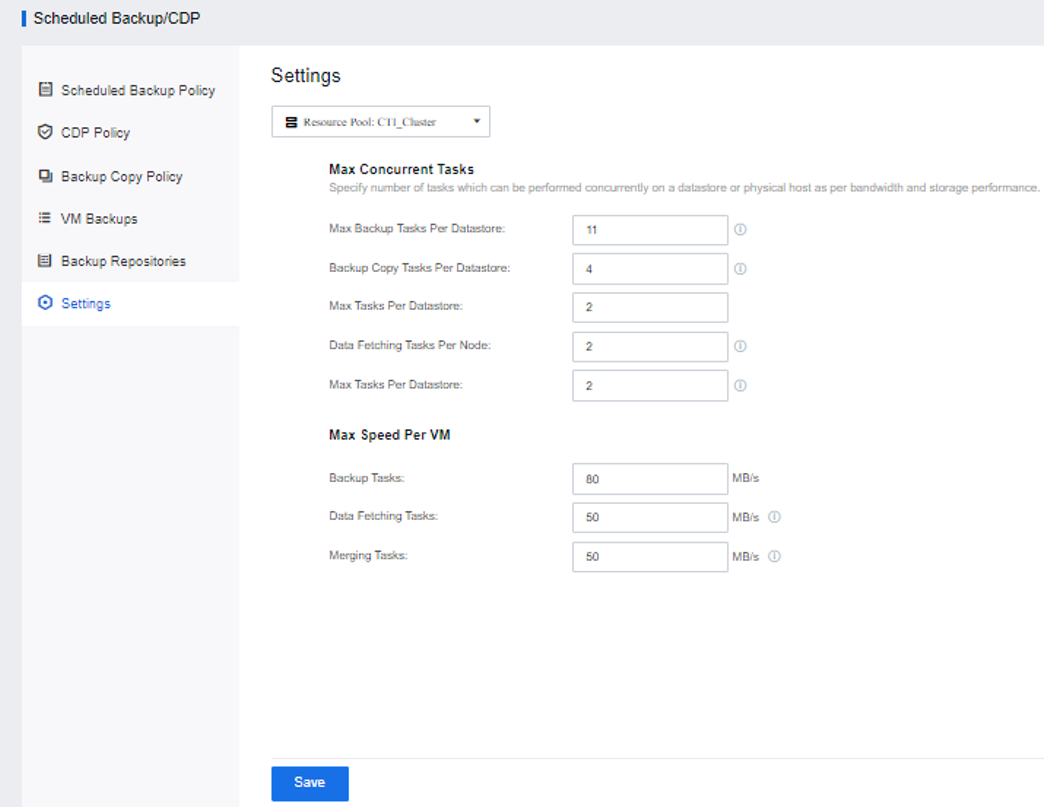The image size is (1045, 807).
Task: Select Resource Pool: CTI_Cluster combo box
Action: (381, 121)
